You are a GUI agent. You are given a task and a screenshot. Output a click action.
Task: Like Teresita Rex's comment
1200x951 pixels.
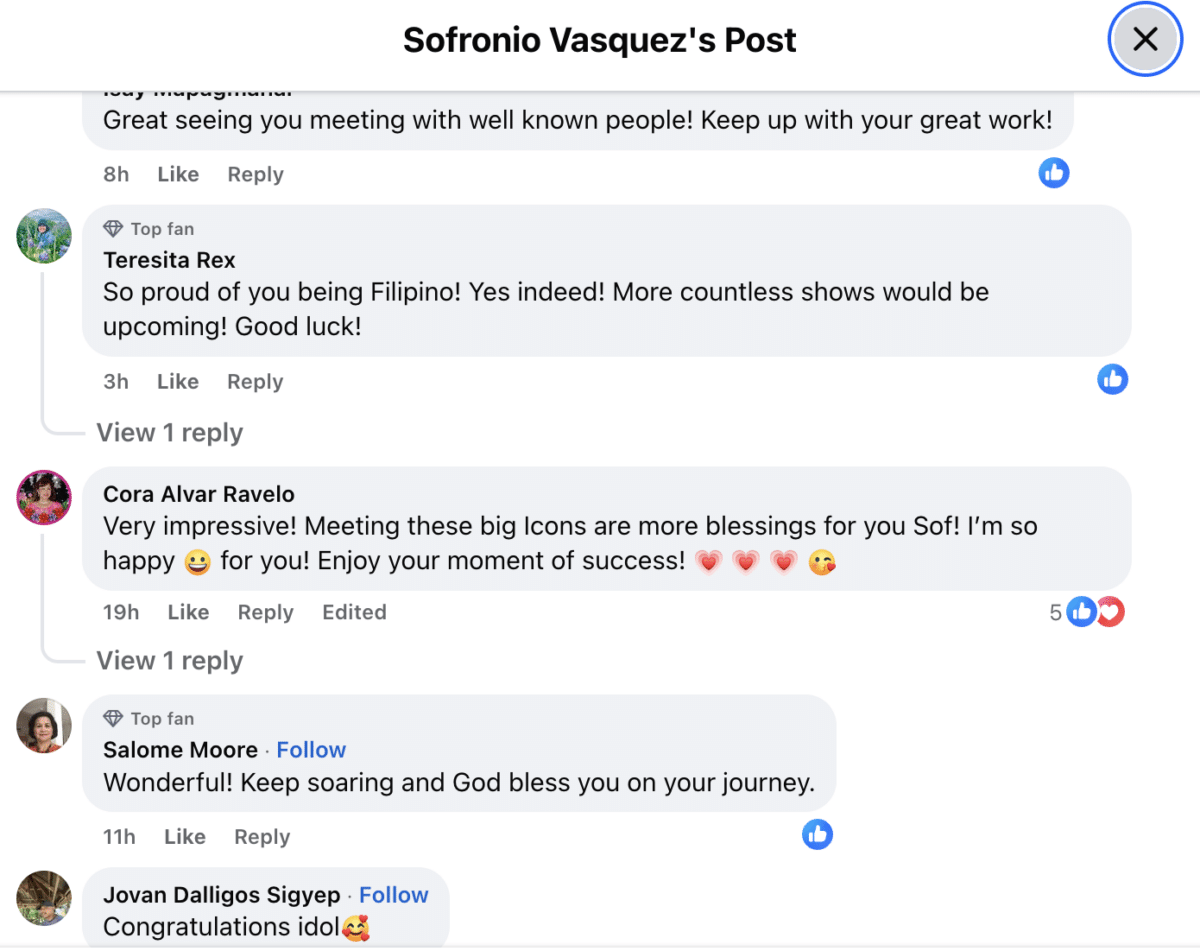coord(178,382)
